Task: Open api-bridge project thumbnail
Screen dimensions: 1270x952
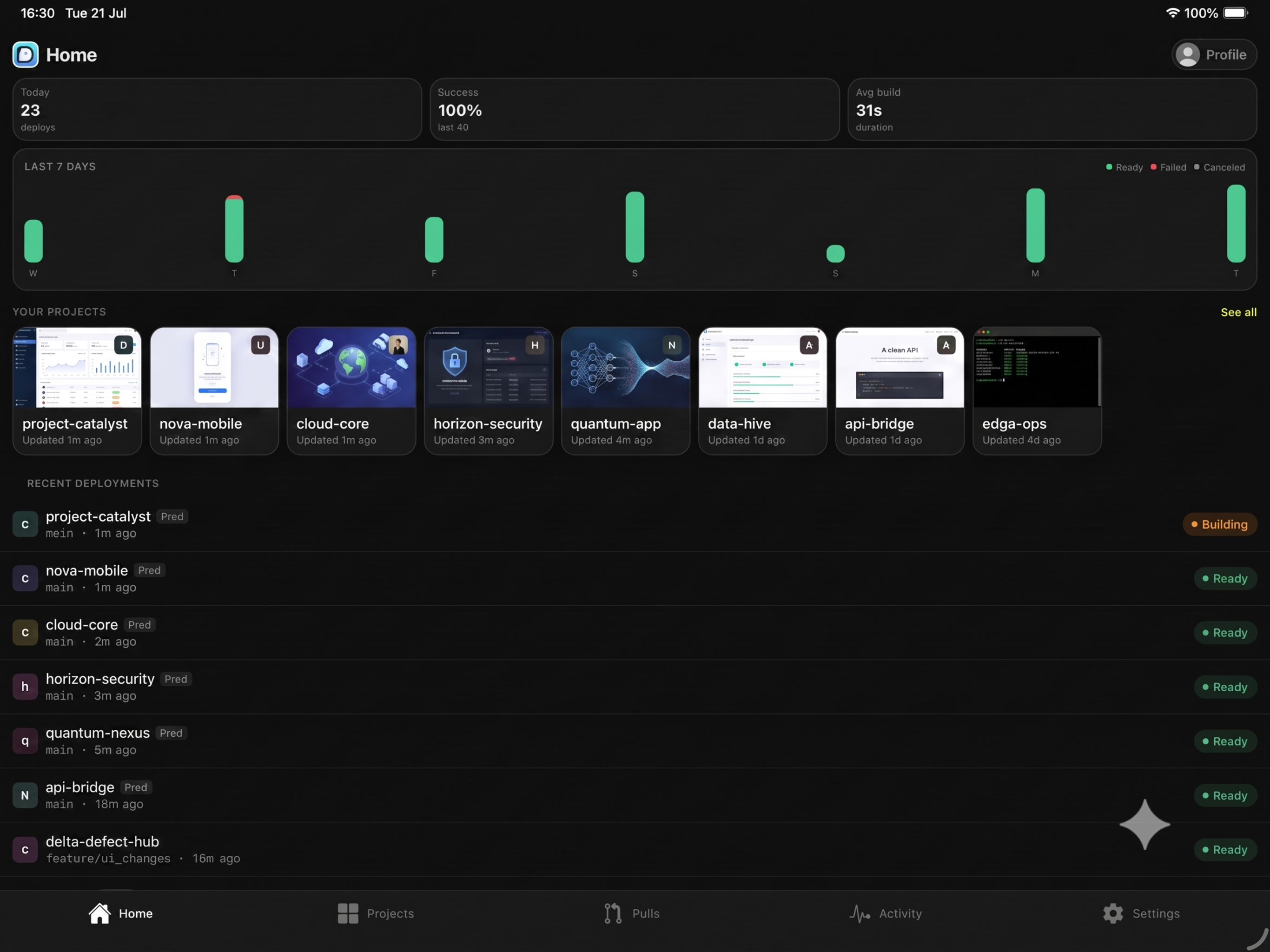Action: 900,368
